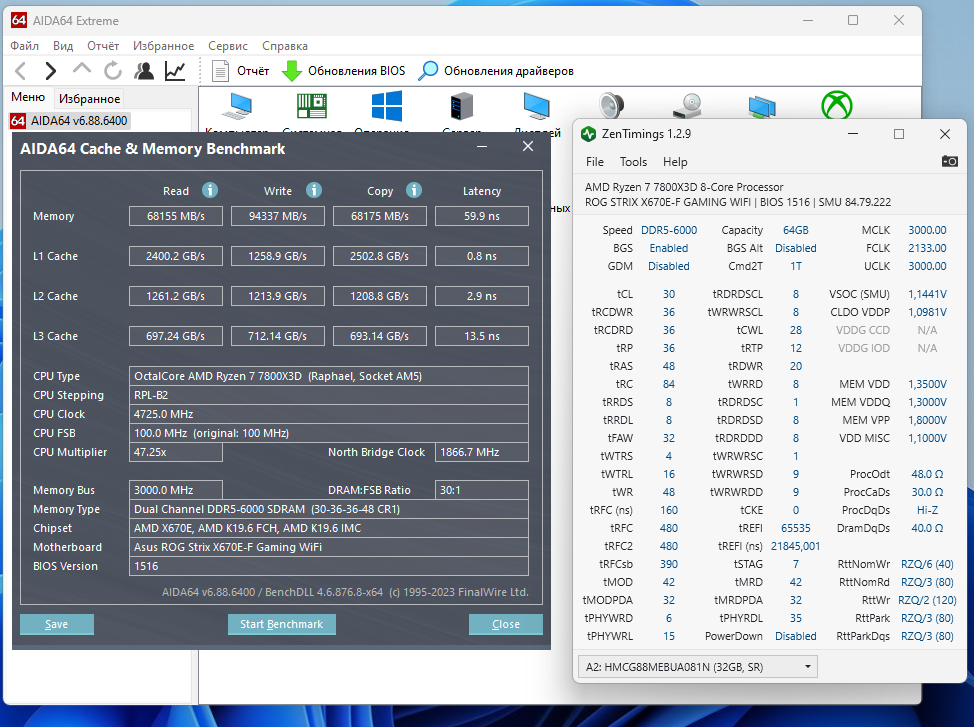
Task: Click the AIDA64 Extreme title bar icon
Action: tap(19, 21)
